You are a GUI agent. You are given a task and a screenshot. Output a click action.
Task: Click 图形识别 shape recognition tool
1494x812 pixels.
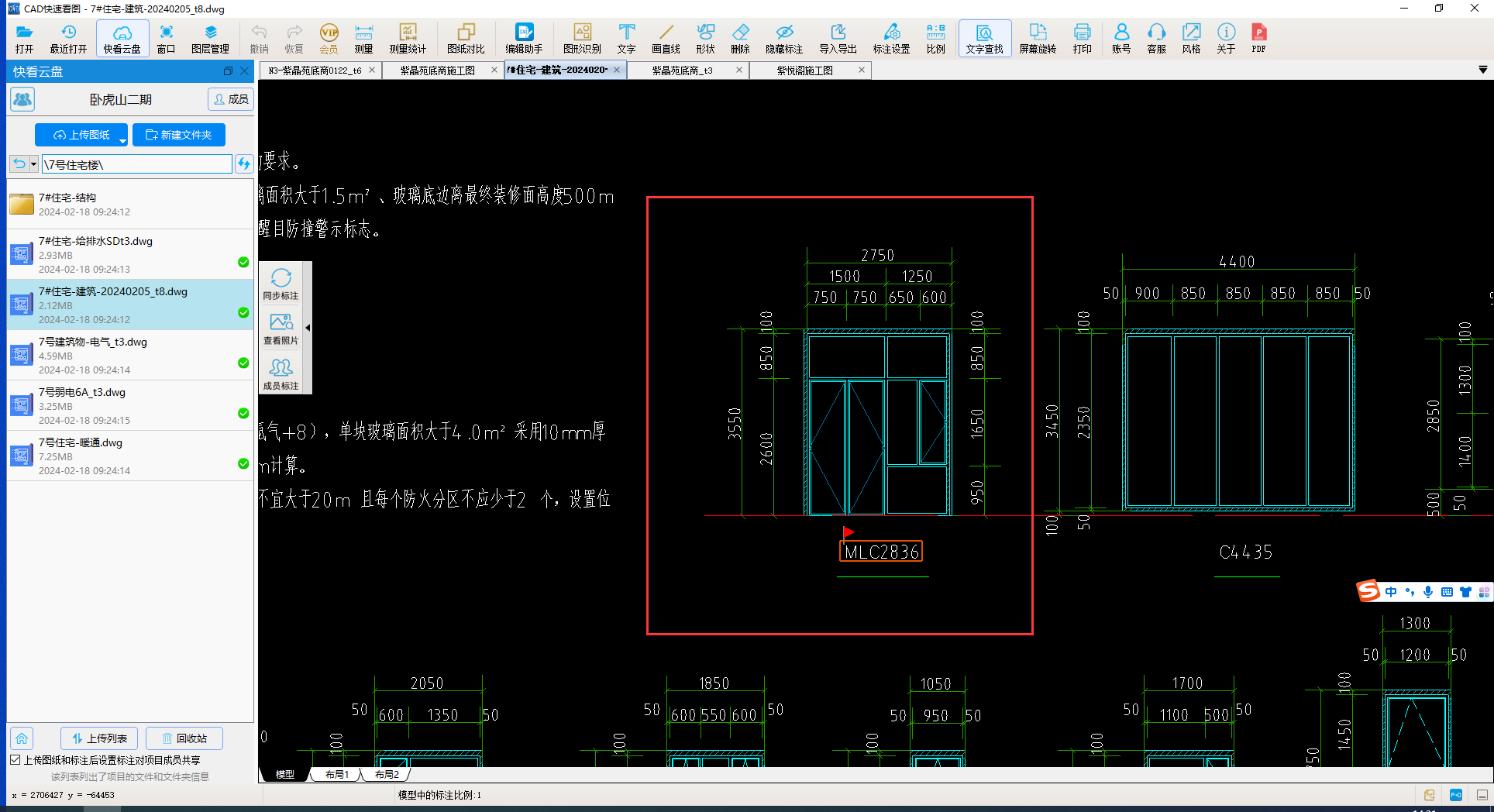click(582, 39)
